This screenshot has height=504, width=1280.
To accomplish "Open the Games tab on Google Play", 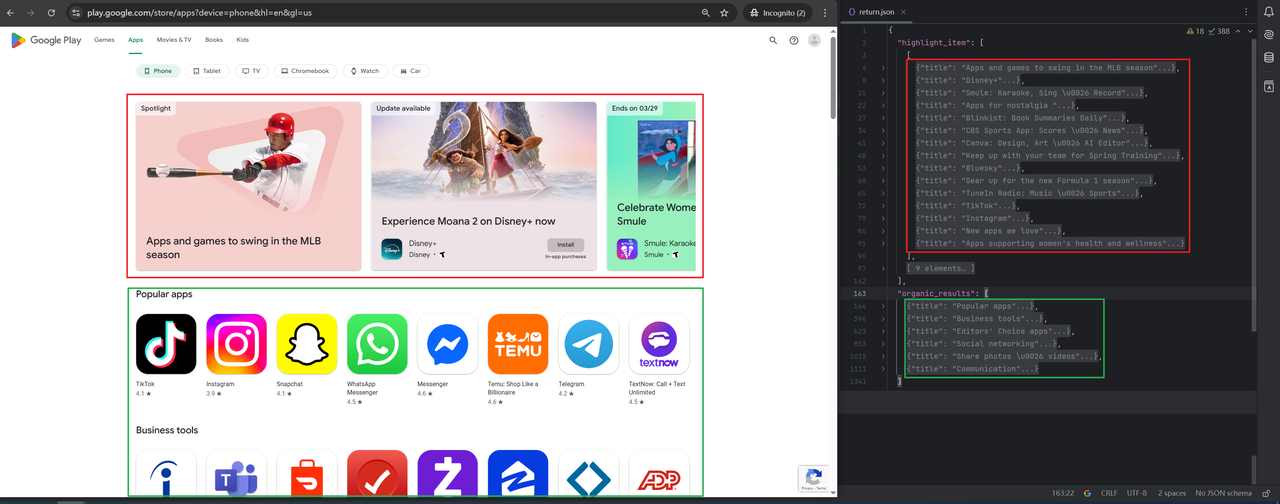I will pyautogui.click(x=104, y=41).
